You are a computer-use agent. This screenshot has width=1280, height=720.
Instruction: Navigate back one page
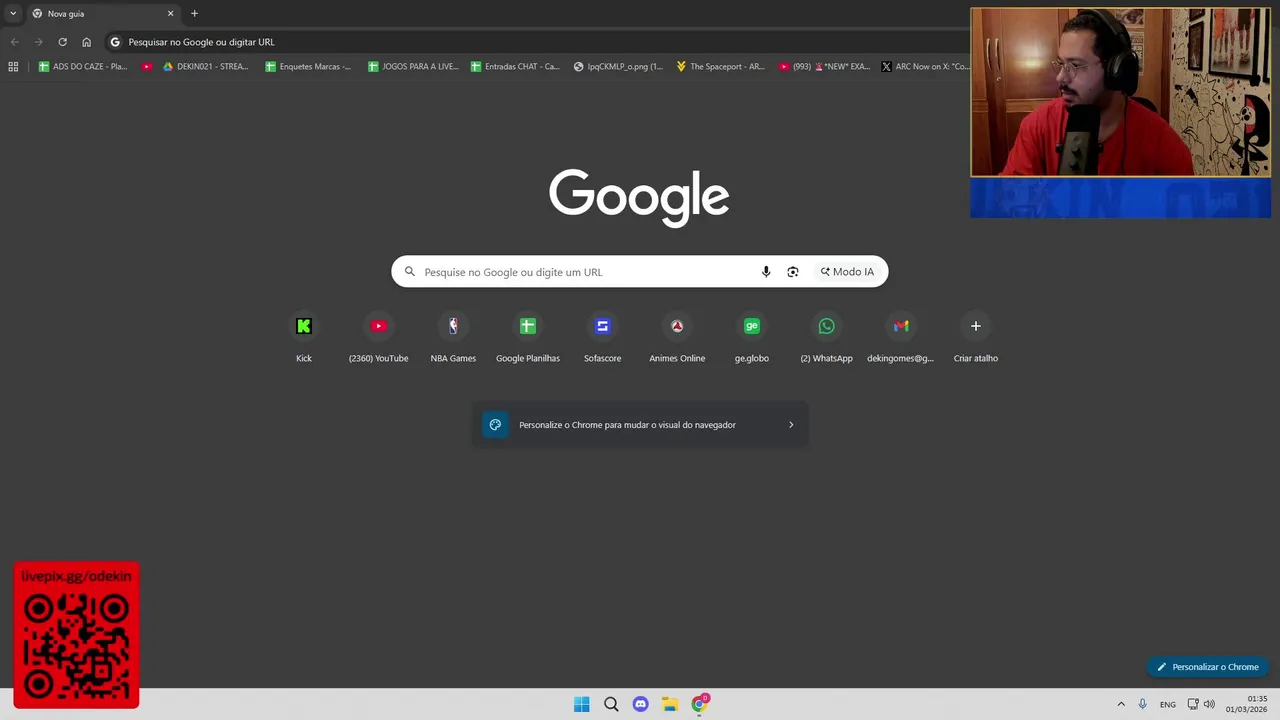tap(14, 42)
